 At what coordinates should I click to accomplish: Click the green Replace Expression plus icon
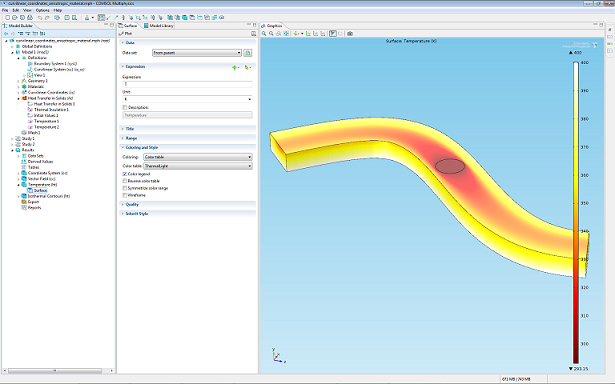(x=235, y=67)
